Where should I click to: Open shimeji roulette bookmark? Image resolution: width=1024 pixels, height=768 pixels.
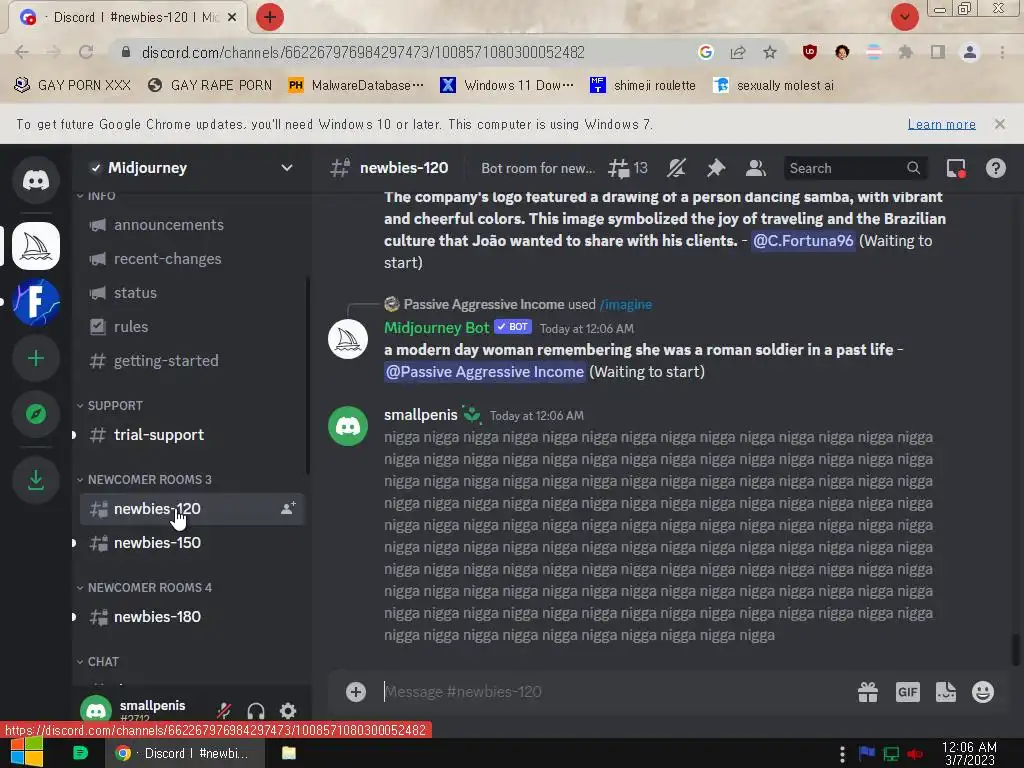[643, 85]
